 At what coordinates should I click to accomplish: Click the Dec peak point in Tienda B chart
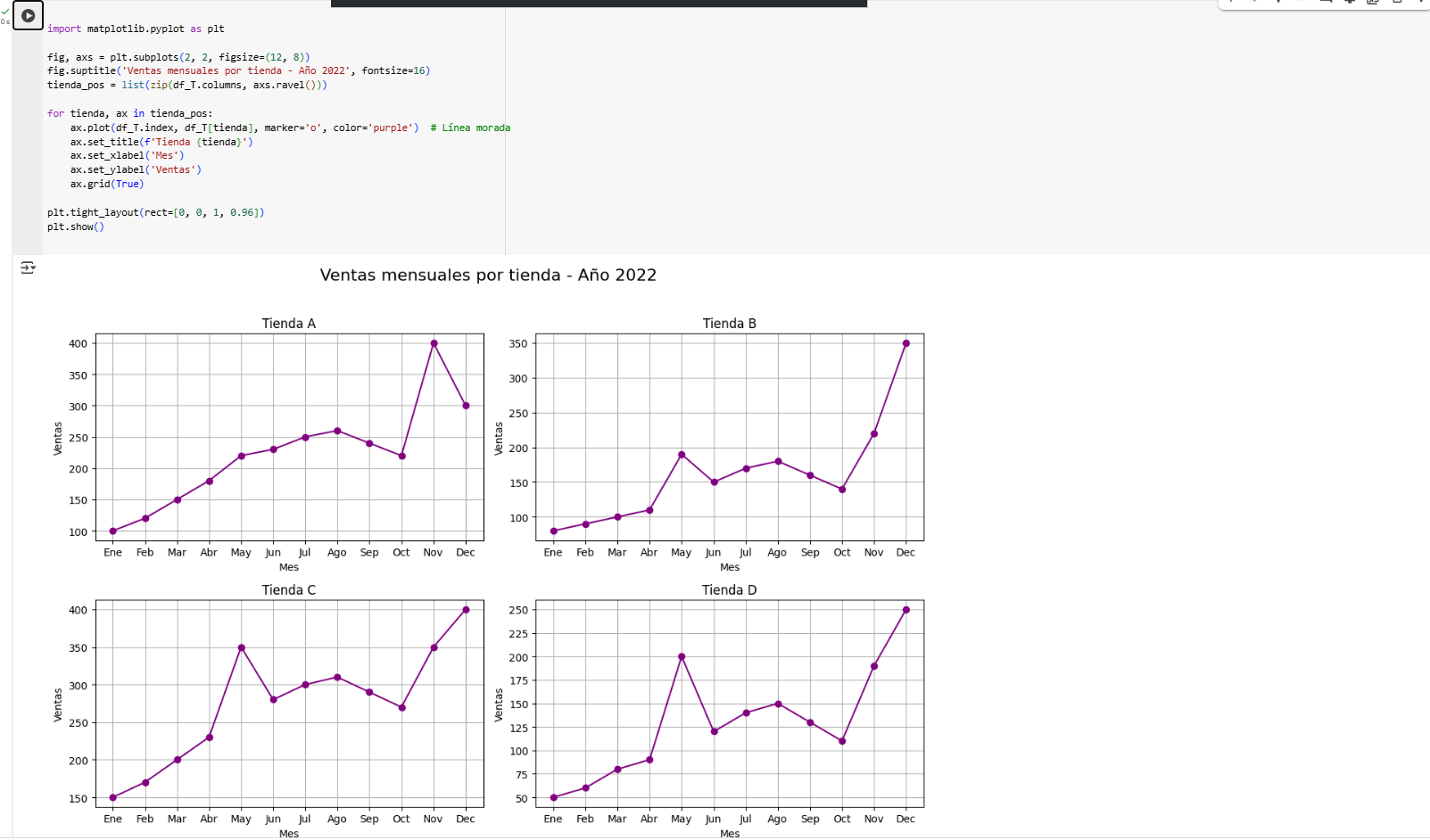tap(906, 343)
